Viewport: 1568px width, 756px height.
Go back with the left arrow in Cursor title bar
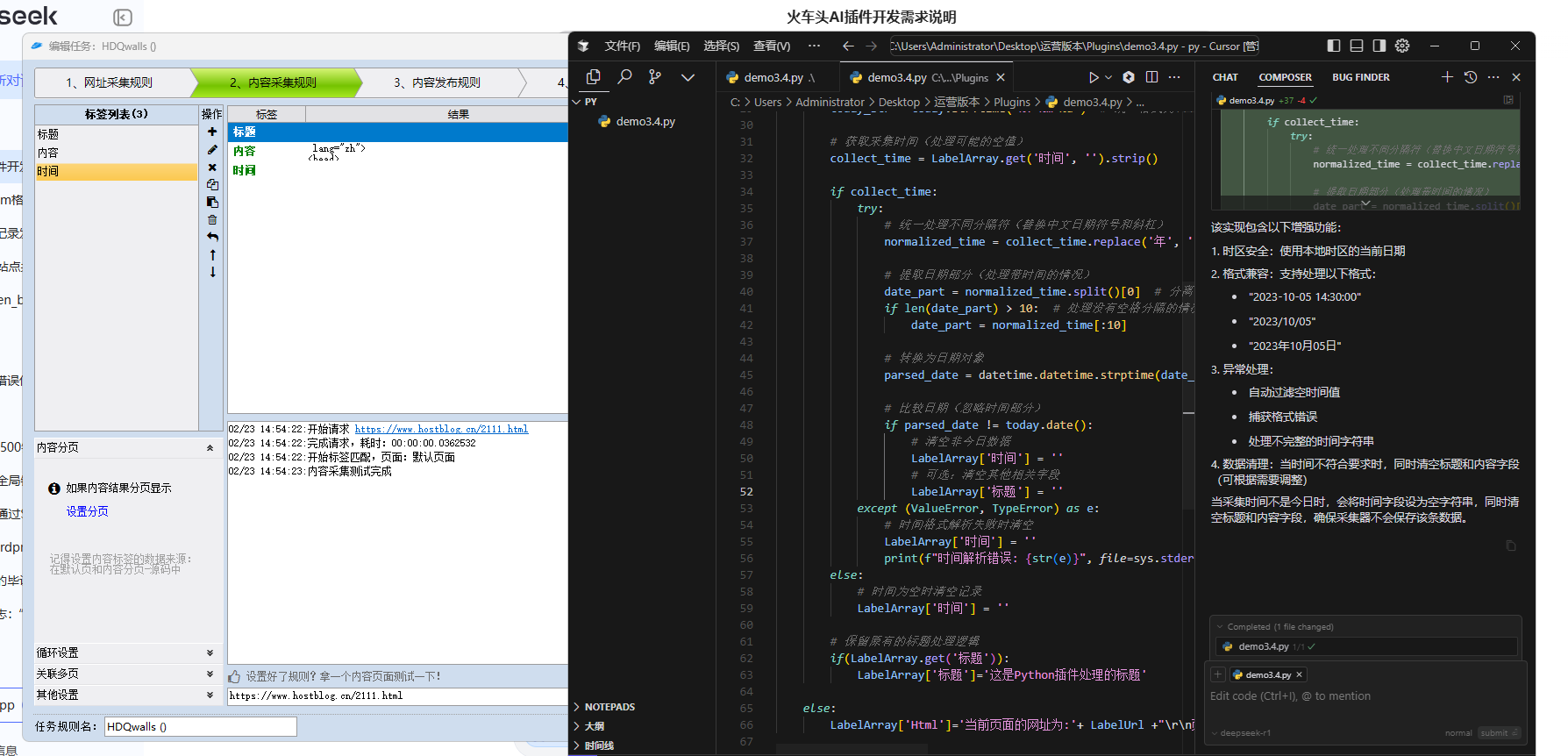(x=848, y=46)
